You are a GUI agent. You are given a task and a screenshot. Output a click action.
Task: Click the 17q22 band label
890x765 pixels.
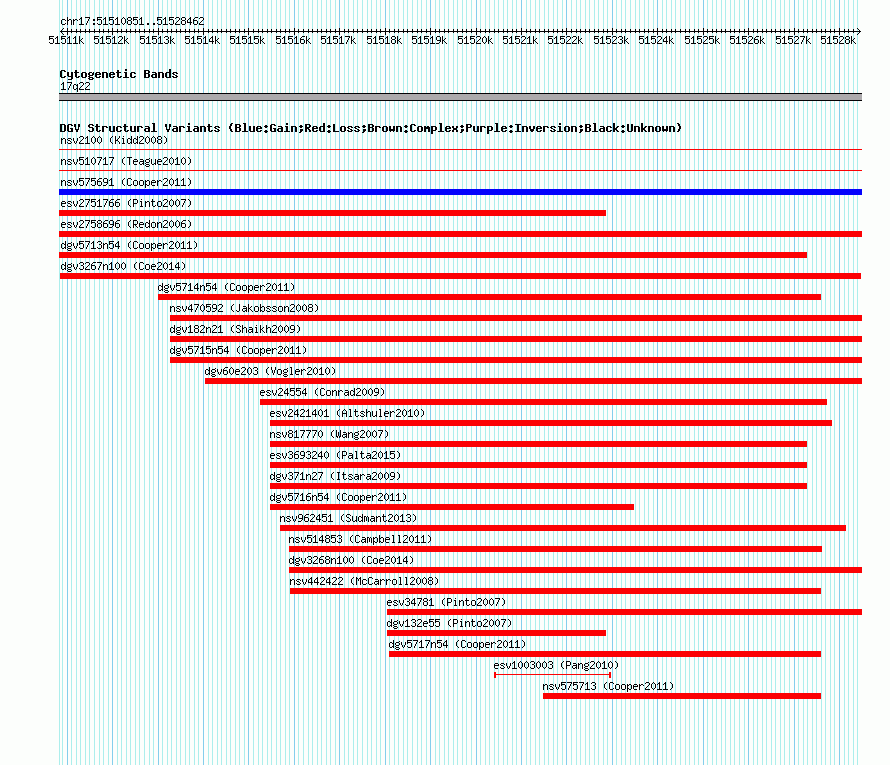coord(75,86)
